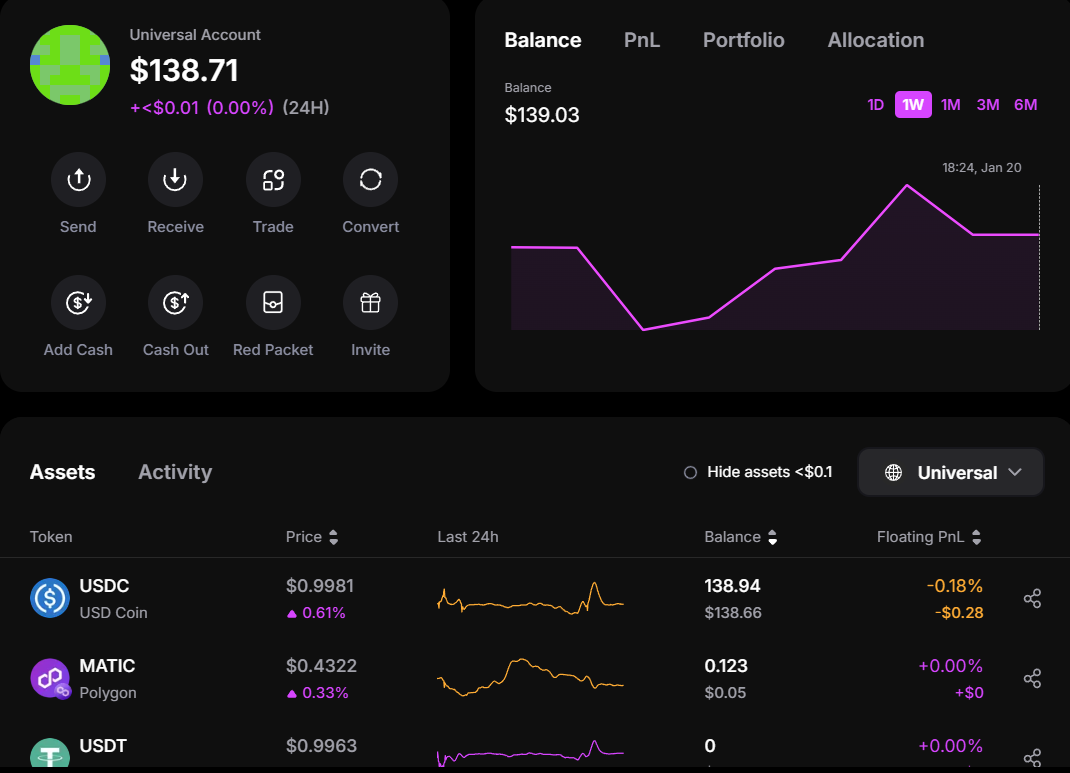Sort assets by Price
The width and height of the screenshot is (1070, 773).
tap(312, 536)
